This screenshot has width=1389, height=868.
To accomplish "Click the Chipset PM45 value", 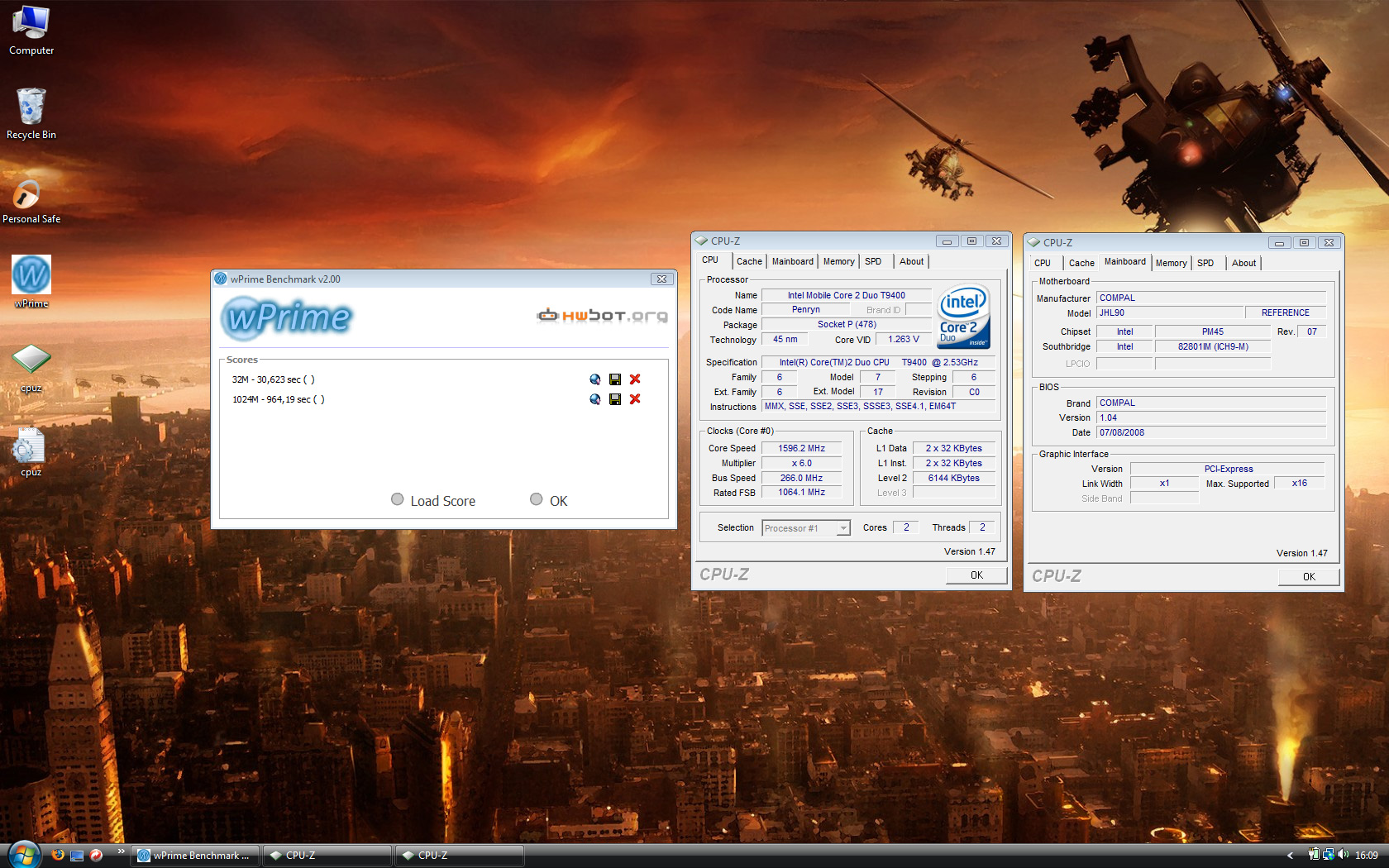I will click(x=1213, y=331).
